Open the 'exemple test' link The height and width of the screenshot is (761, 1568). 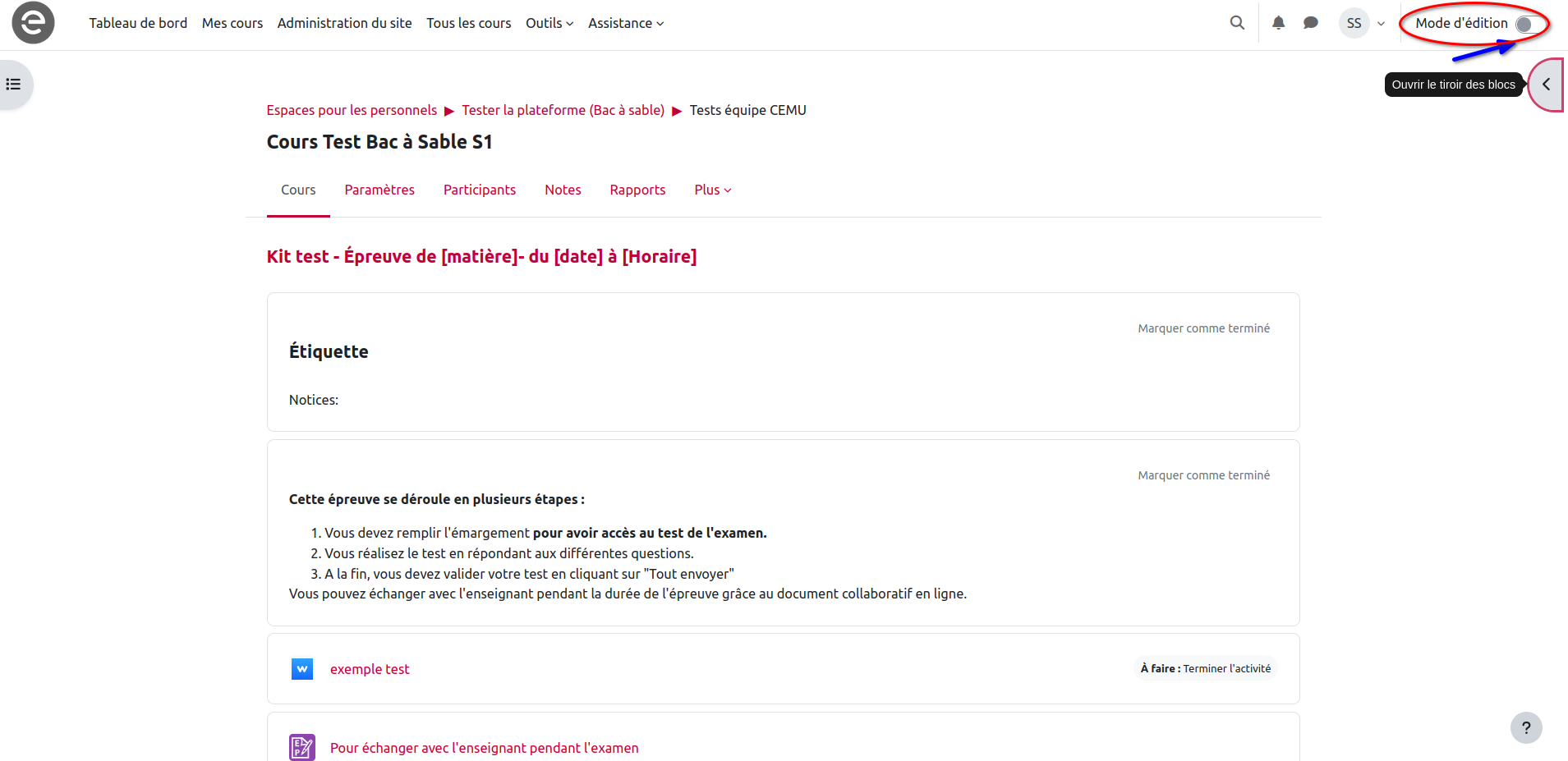pos(370,669)
